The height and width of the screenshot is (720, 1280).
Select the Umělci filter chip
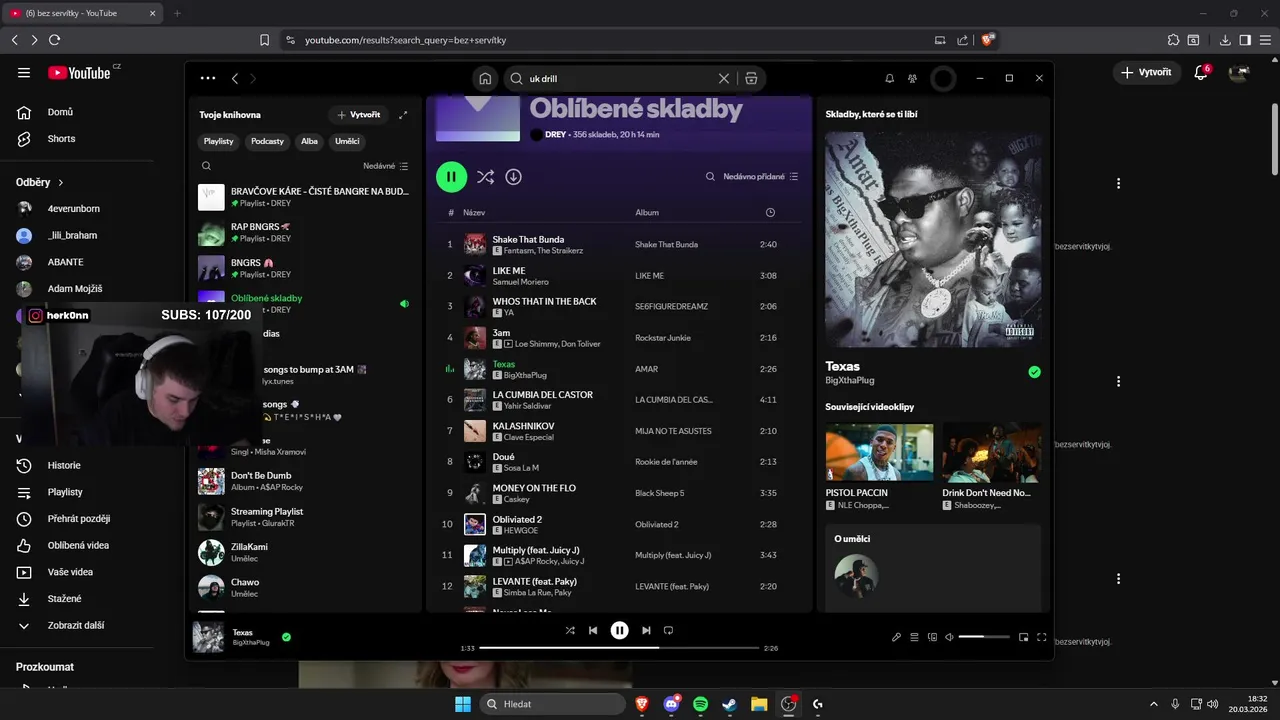pos(347,141)
